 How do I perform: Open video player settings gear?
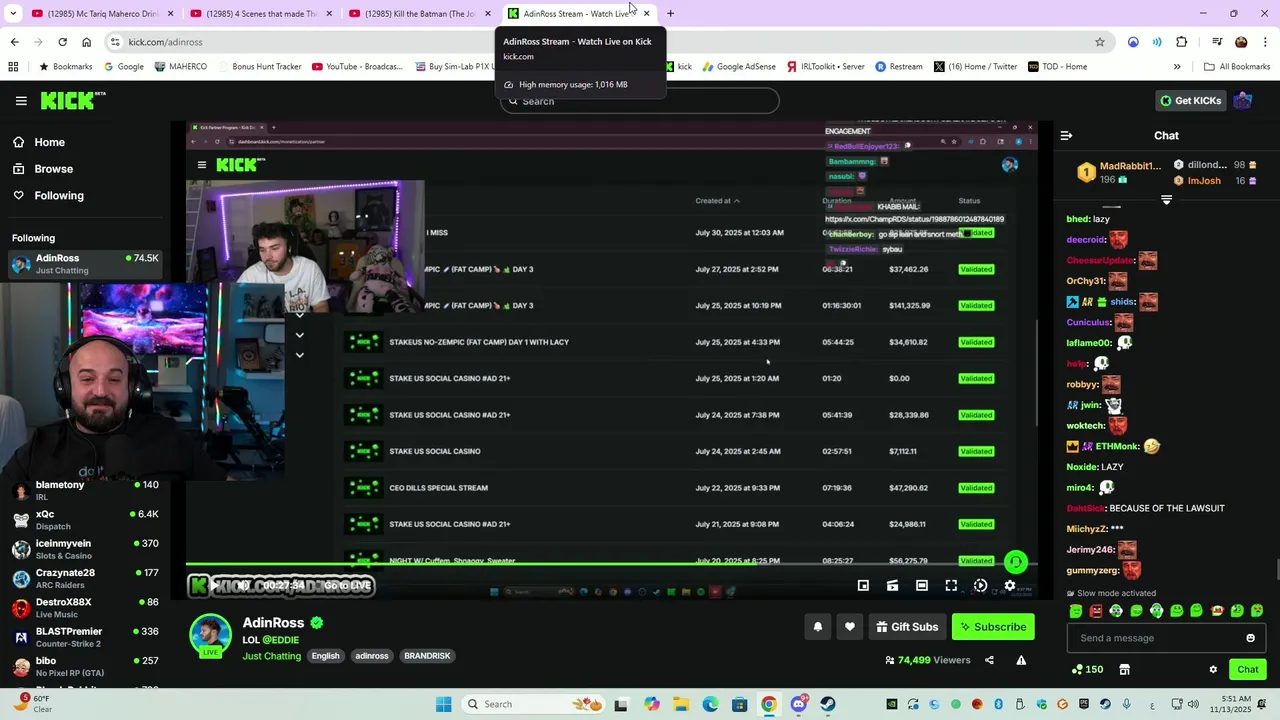1010,585
